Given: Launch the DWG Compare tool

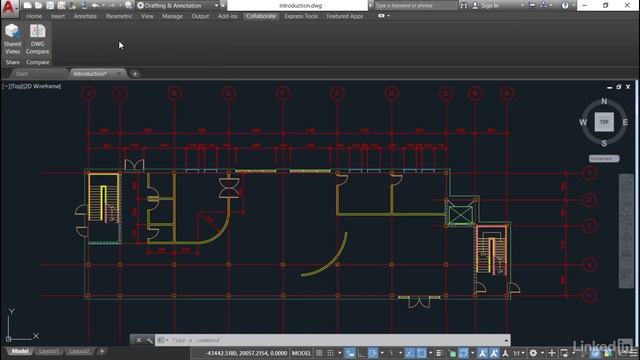Looking at the screenshot, I should [x=38, y=39].
